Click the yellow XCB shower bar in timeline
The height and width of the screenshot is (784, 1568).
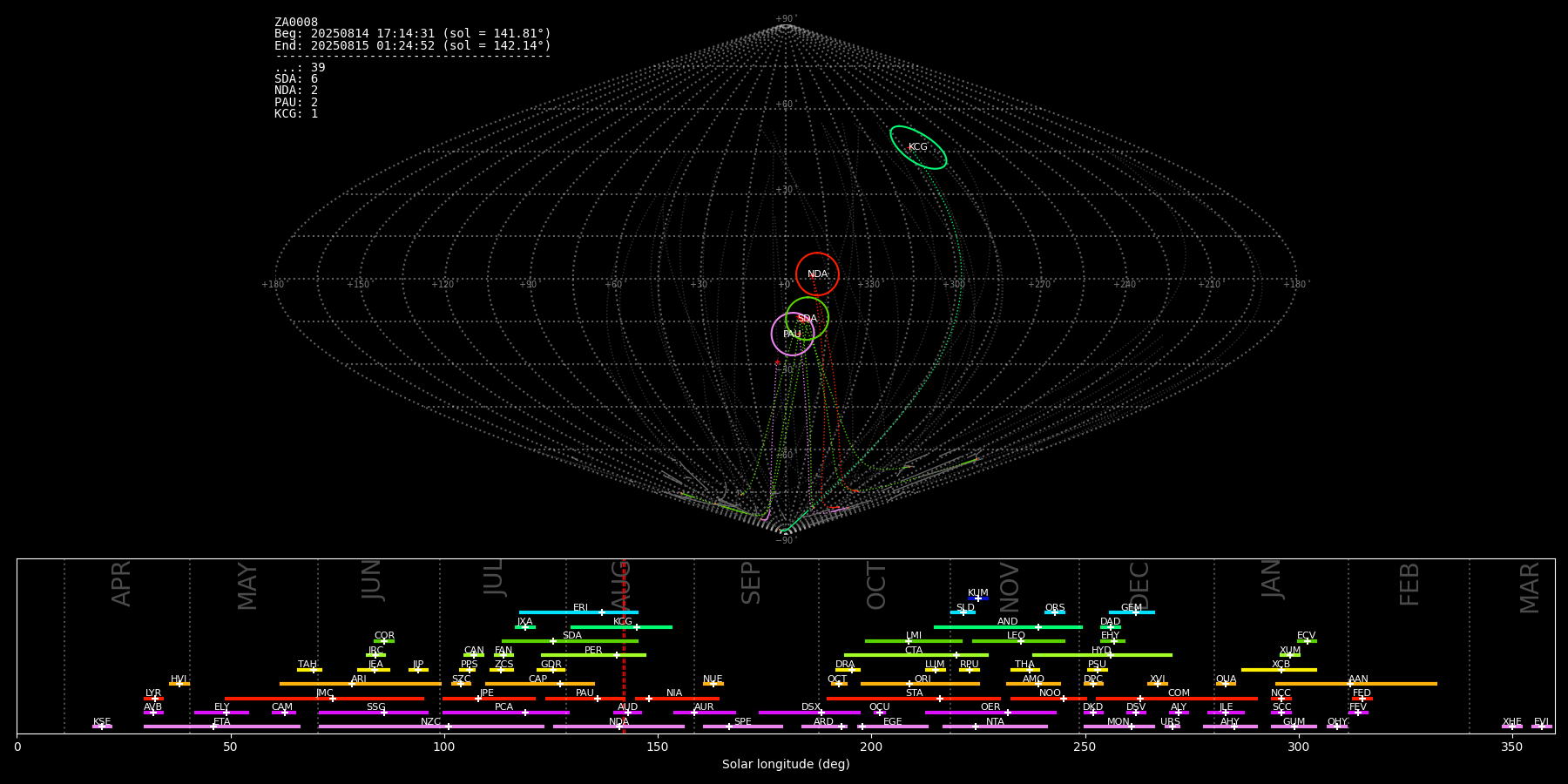[1279, 670]
